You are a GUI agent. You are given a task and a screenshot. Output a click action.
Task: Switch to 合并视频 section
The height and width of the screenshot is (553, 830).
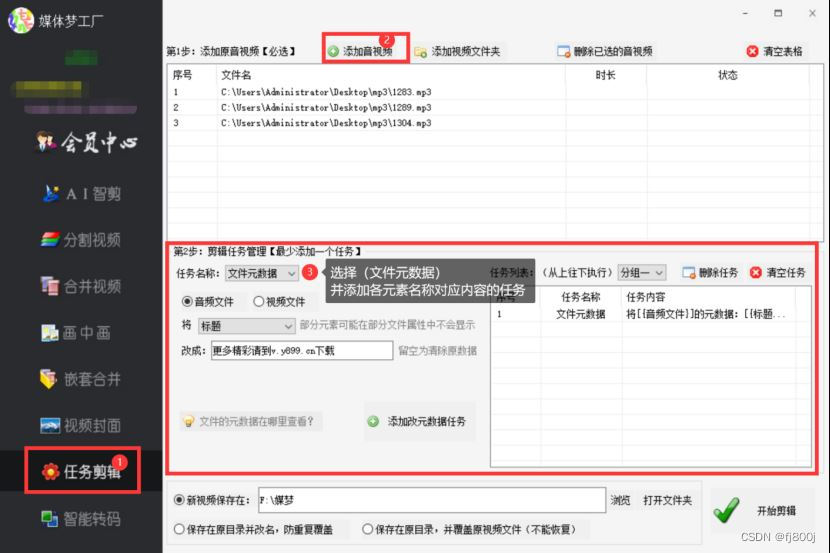(x=92, y=286)
